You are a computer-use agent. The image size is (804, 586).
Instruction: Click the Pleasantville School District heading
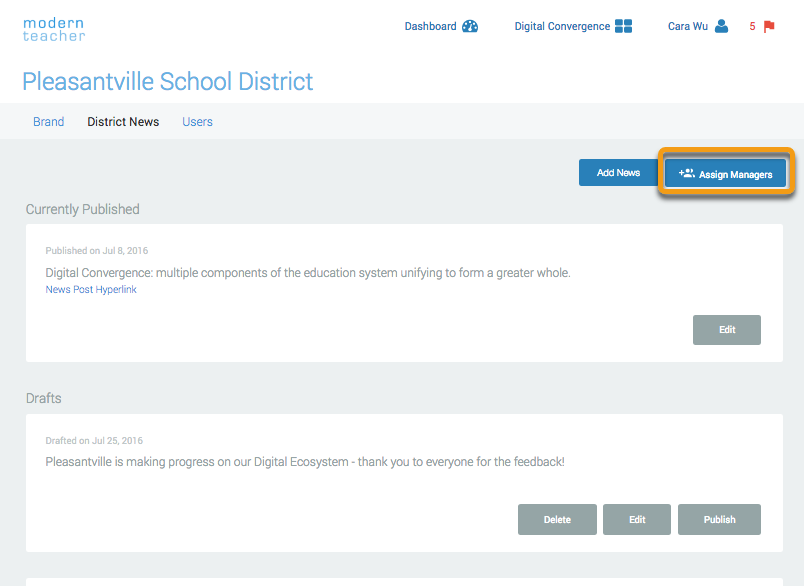coord(168,82)
